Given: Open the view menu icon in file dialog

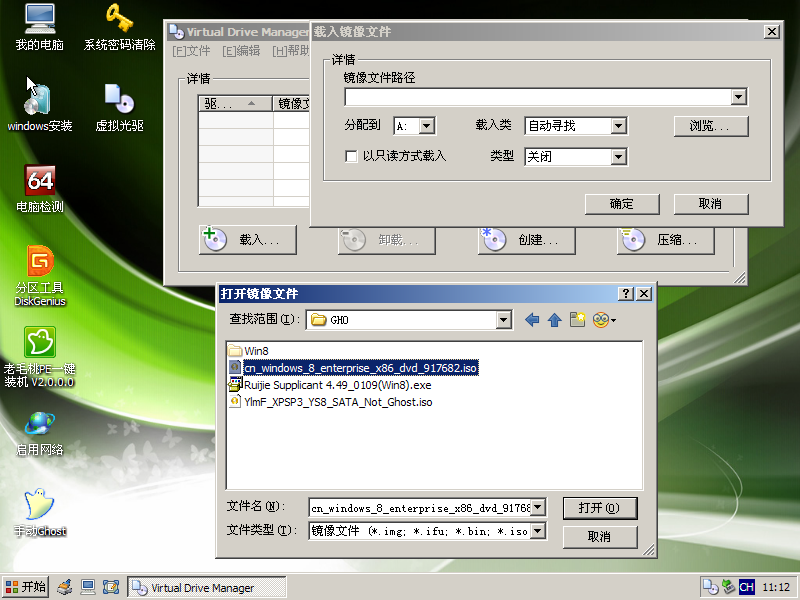Looking at the screenshot, I should click(605, 320).
